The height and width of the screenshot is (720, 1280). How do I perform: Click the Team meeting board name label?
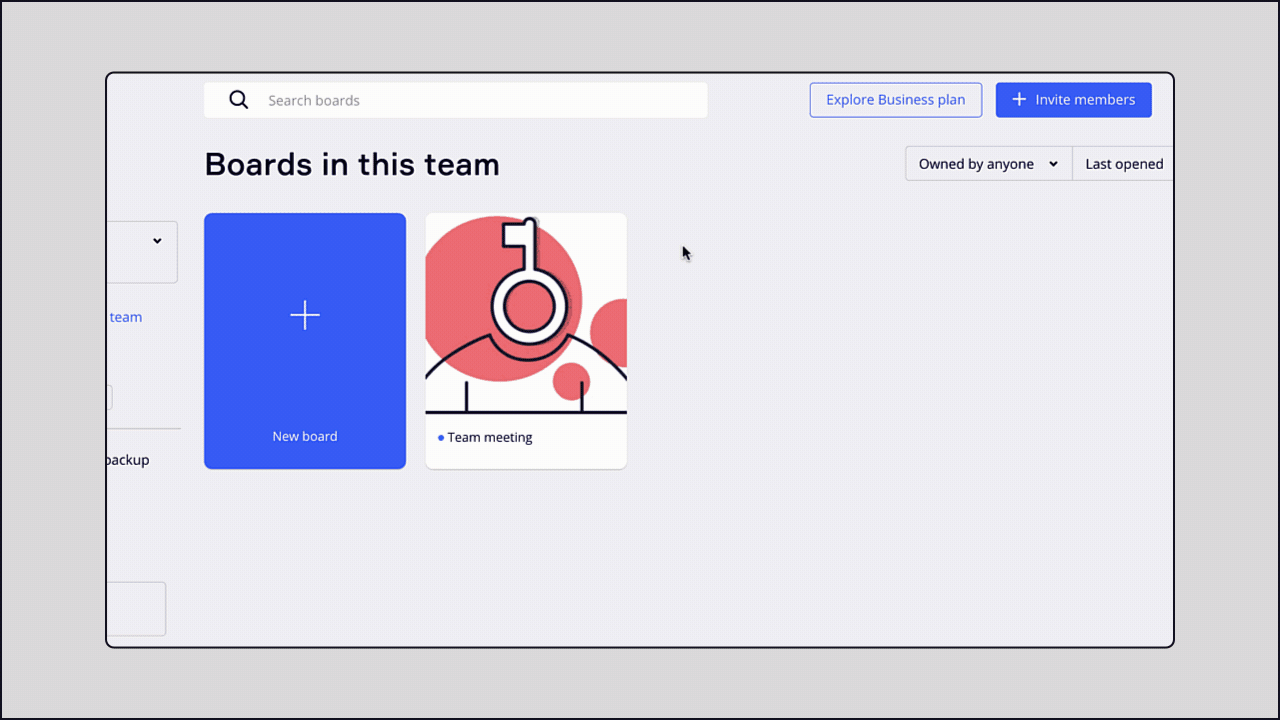pyautogui.click(x=492, y=437)
